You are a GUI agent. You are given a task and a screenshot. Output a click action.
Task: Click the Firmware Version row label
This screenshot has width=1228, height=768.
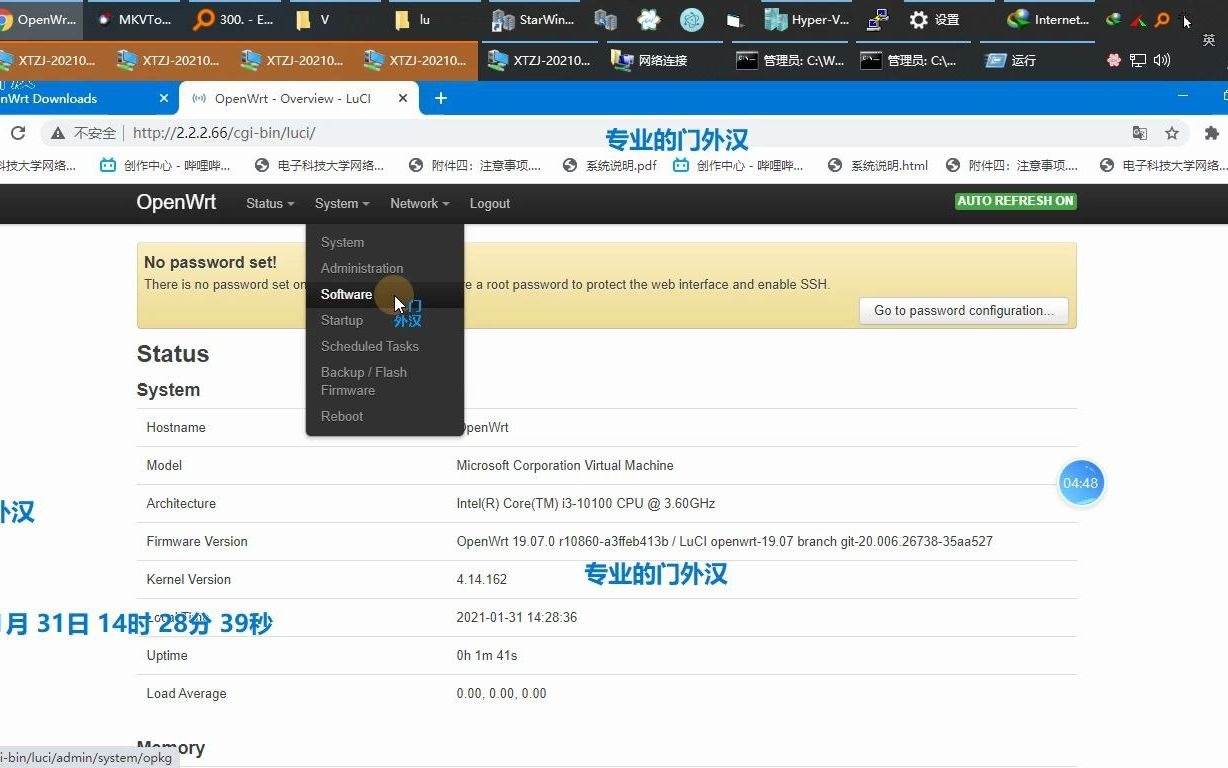(x=197, y=541)
